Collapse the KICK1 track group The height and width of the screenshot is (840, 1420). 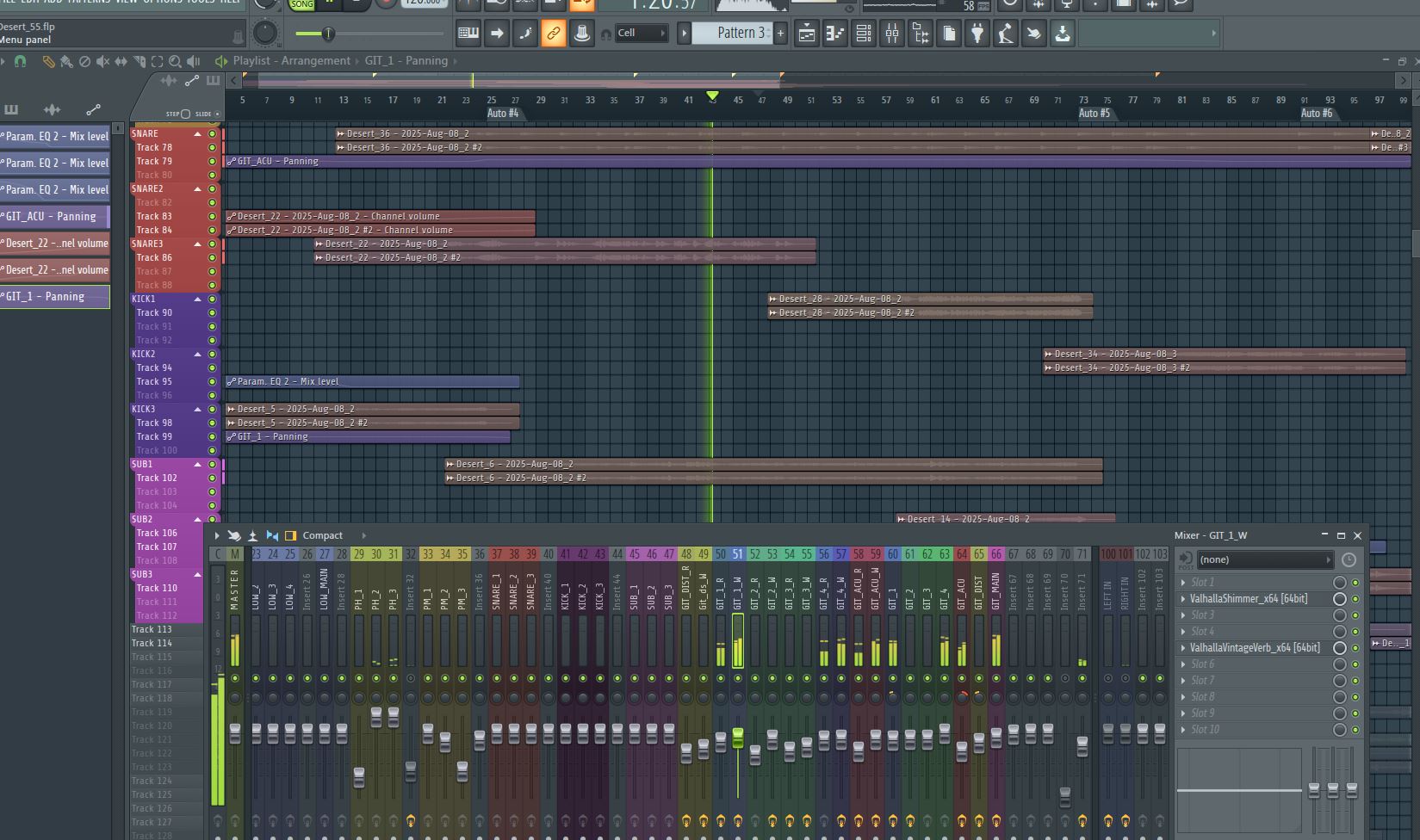[x=197, y=300]
